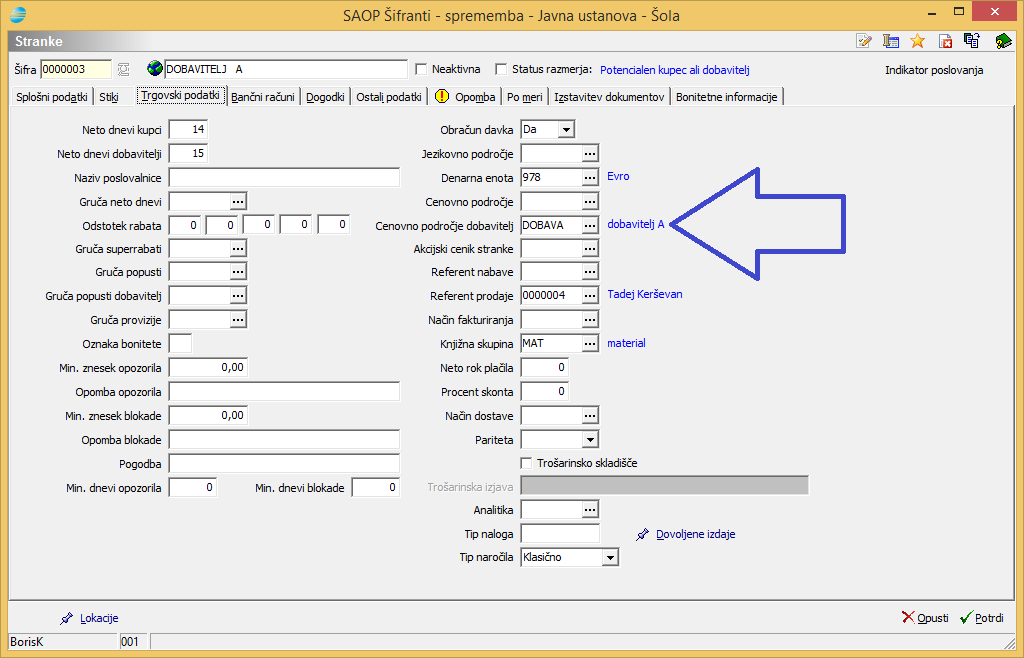Open lookup for Gruča popusti dobavitelj
1024x658 pixels.
[238, 296]
